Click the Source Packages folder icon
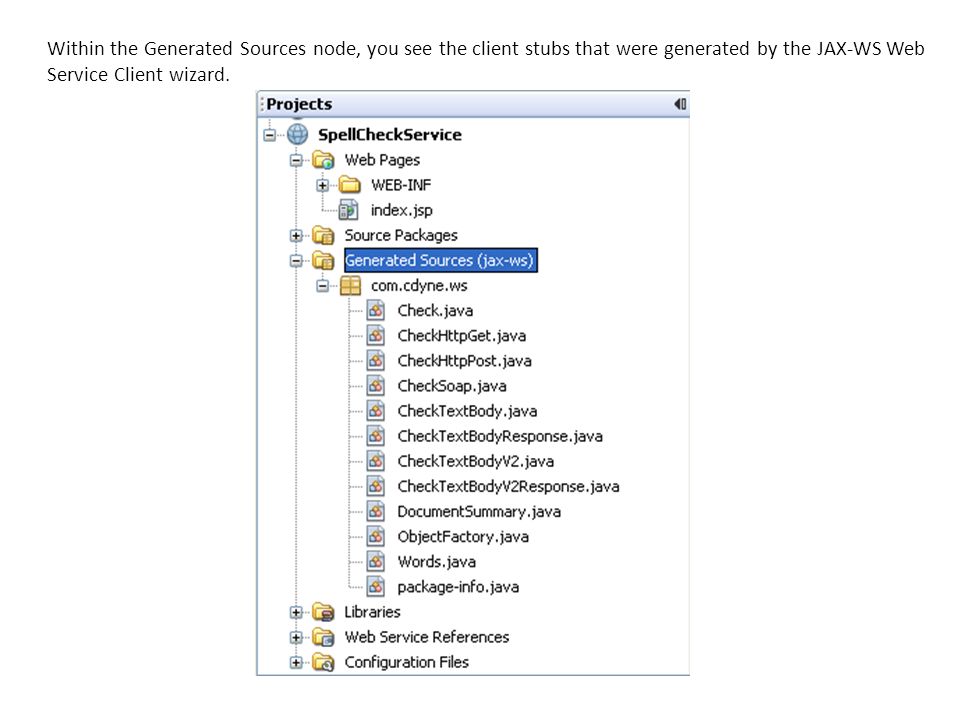 point(323,235)
